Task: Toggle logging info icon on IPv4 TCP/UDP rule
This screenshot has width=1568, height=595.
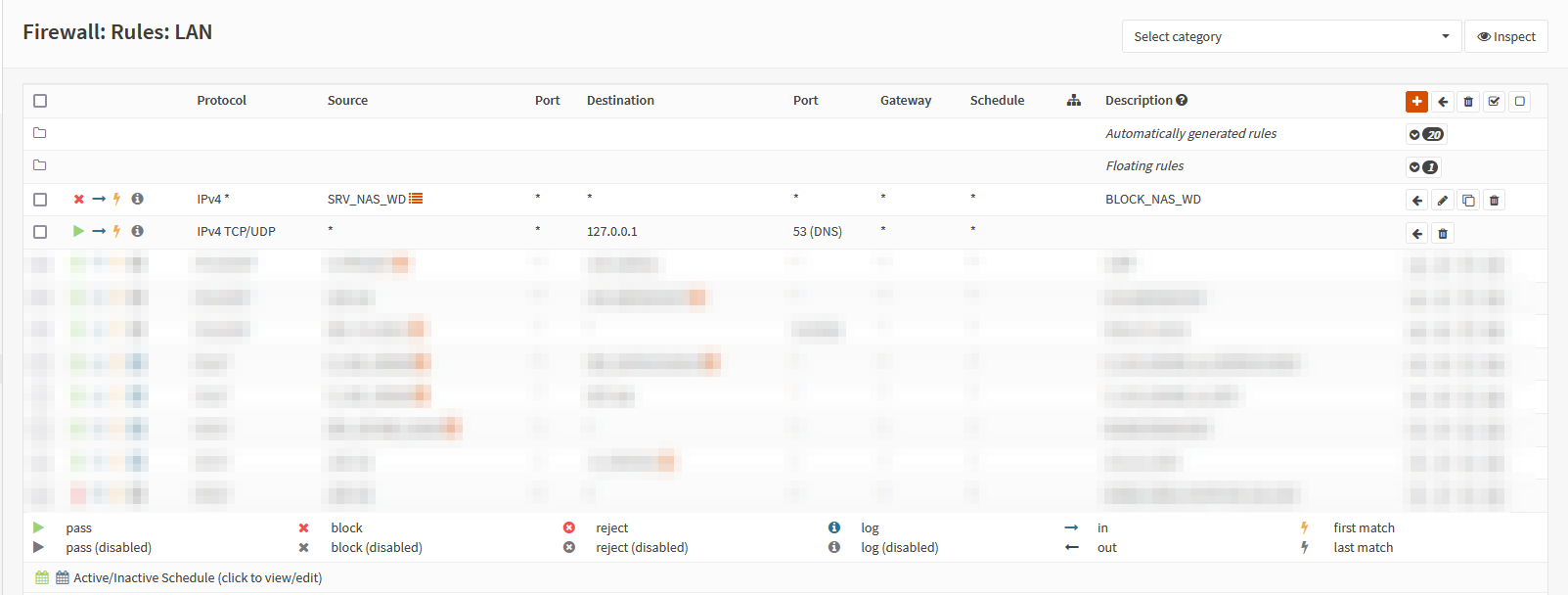Action: click(x=138, y=231)
